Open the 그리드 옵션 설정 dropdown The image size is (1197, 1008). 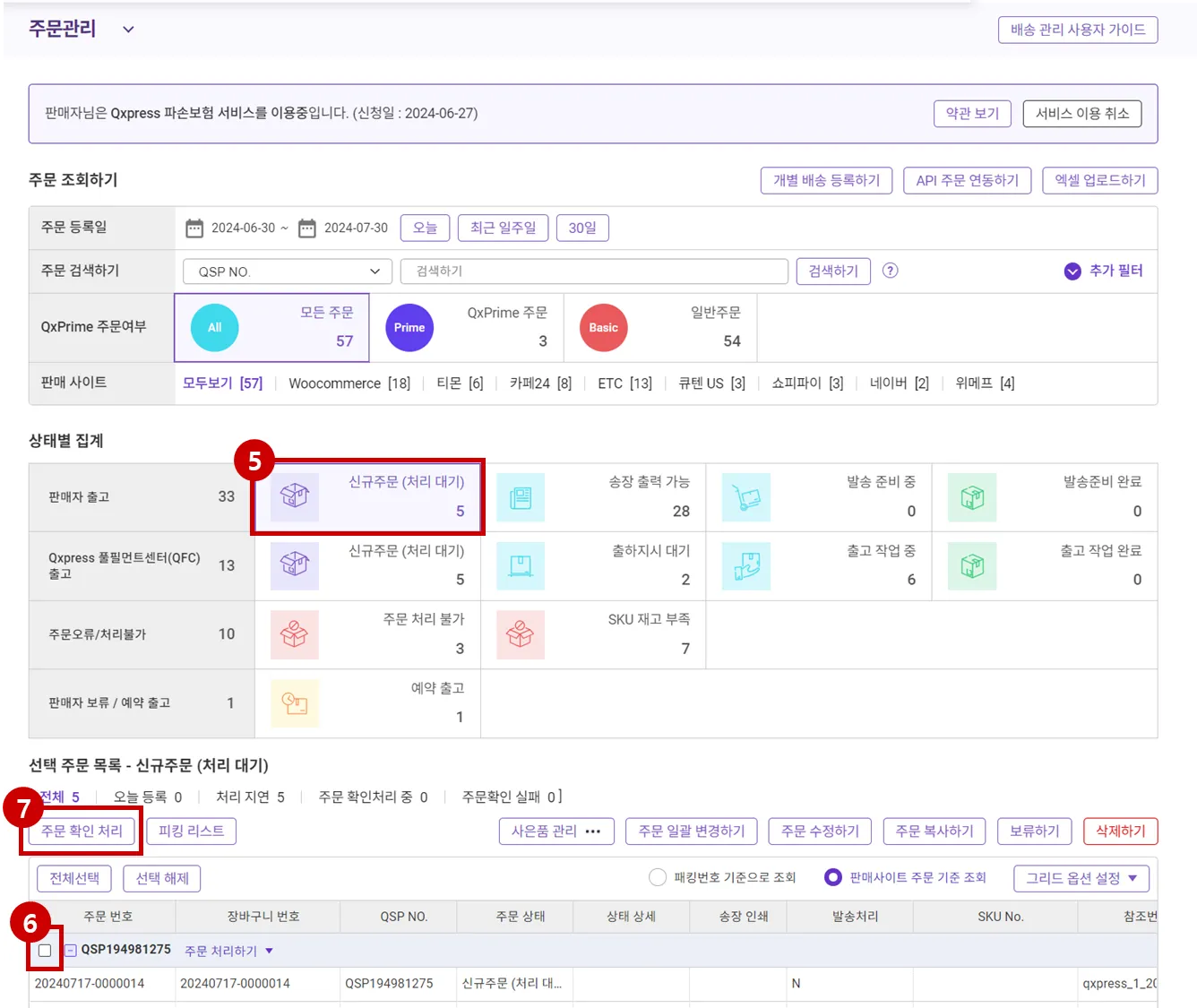(1081, 878)
